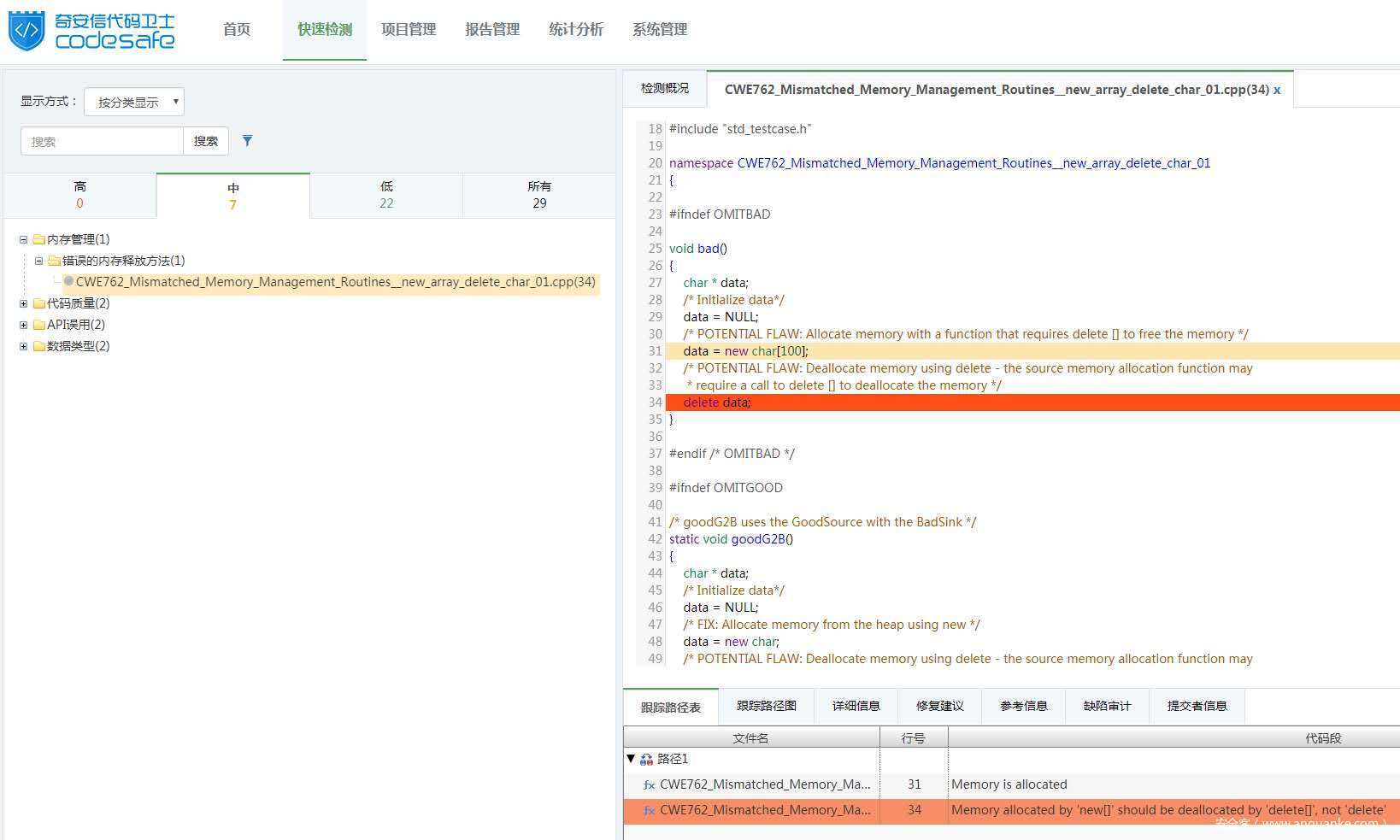Expand the API误用 tree node
The image size is (1400, 840).
[x=24, y=325]
